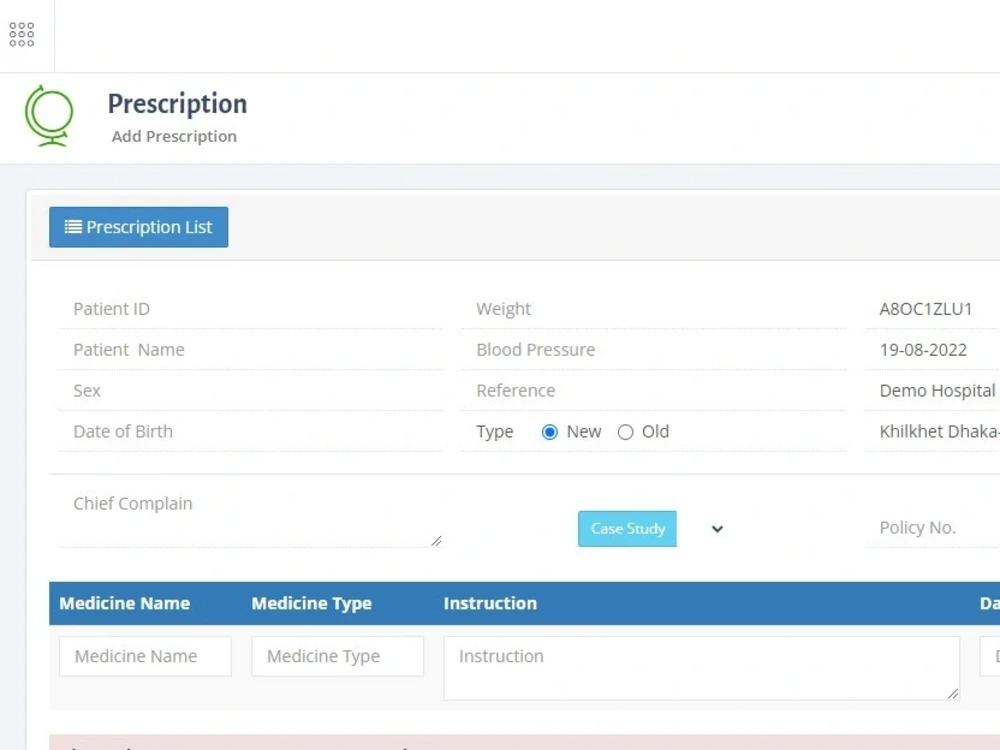Expand the chevron next to Case Study
This screenshot has height=750, width=1000.
click(716, 528)
